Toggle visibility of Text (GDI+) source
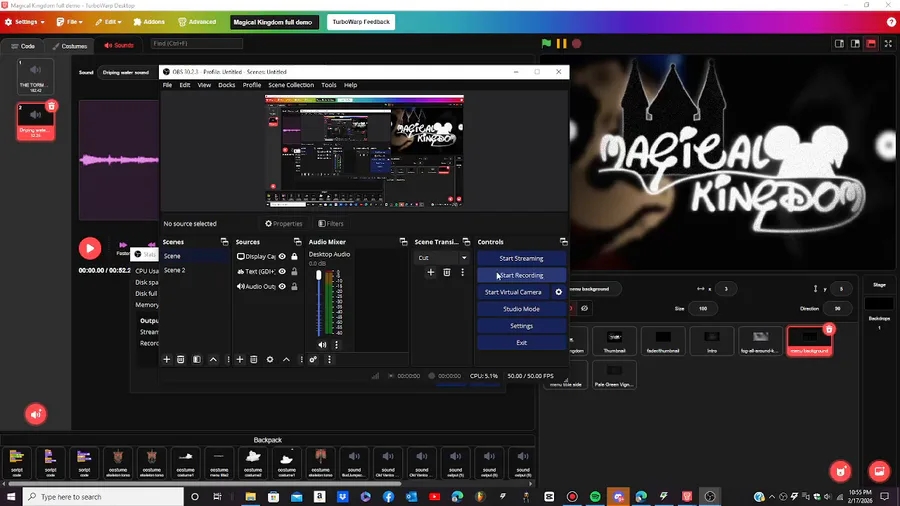Screen dimensions: 900x506 coord(282,271)
